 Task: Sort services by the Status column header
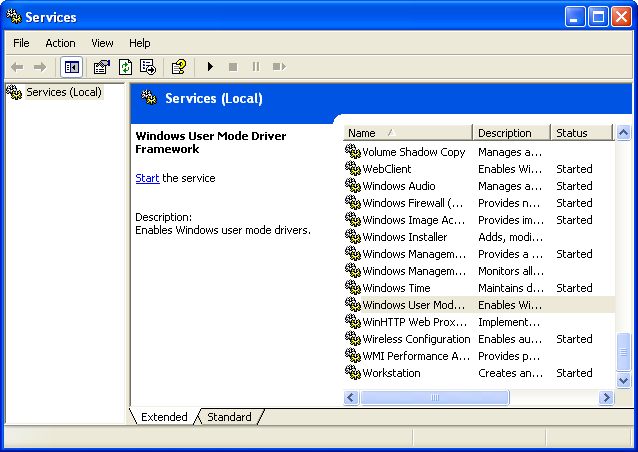coord(580,133)
